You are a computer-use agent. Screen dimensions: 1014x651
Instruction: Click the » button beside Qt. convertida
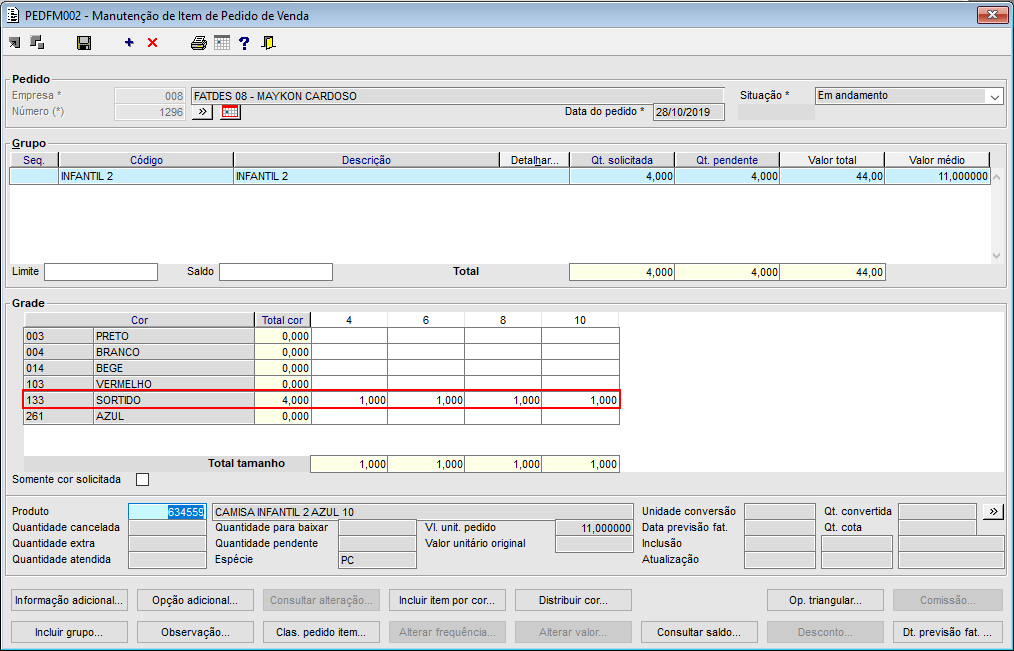point(992,511)
